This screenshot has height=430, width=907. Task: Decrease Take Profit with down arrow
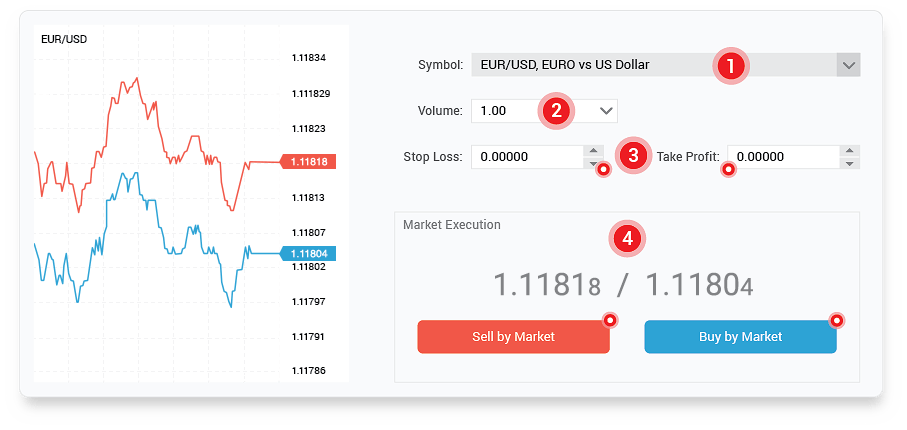point(849,163)
